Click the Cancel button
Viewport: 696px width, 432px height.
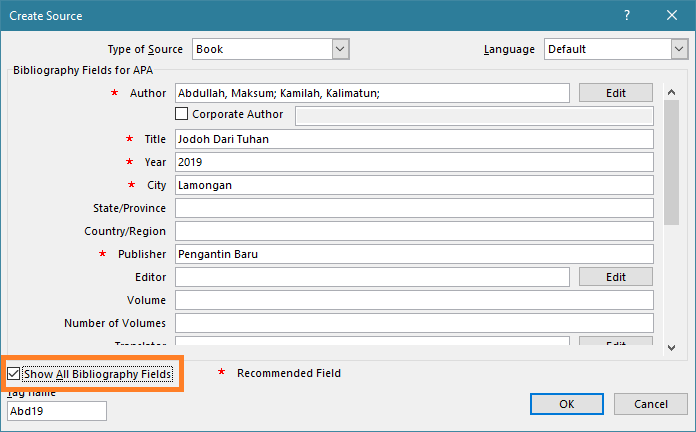pyautogui.click(x=651, y=404)
